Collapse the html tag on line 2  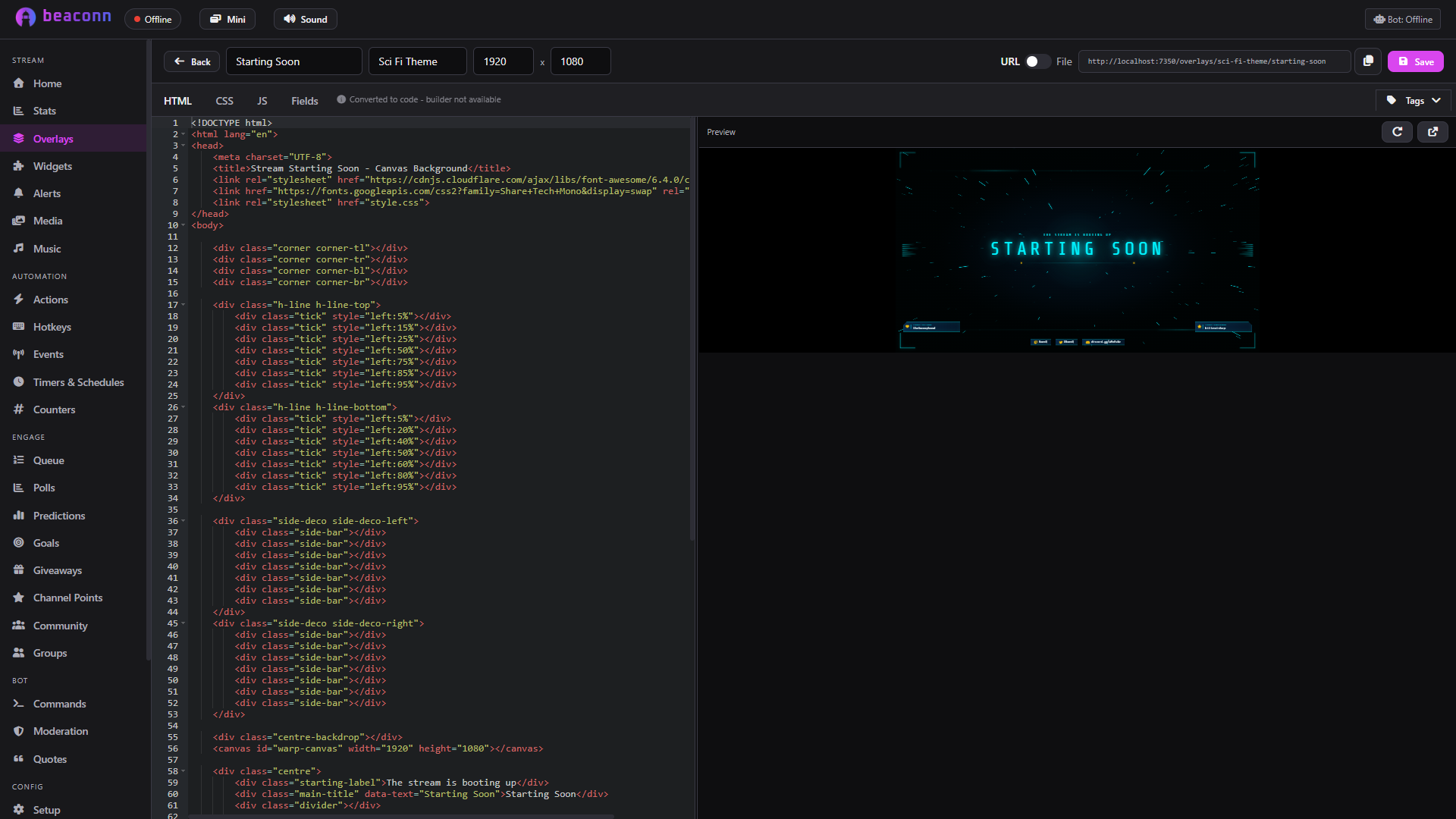[x=183, y=134]
